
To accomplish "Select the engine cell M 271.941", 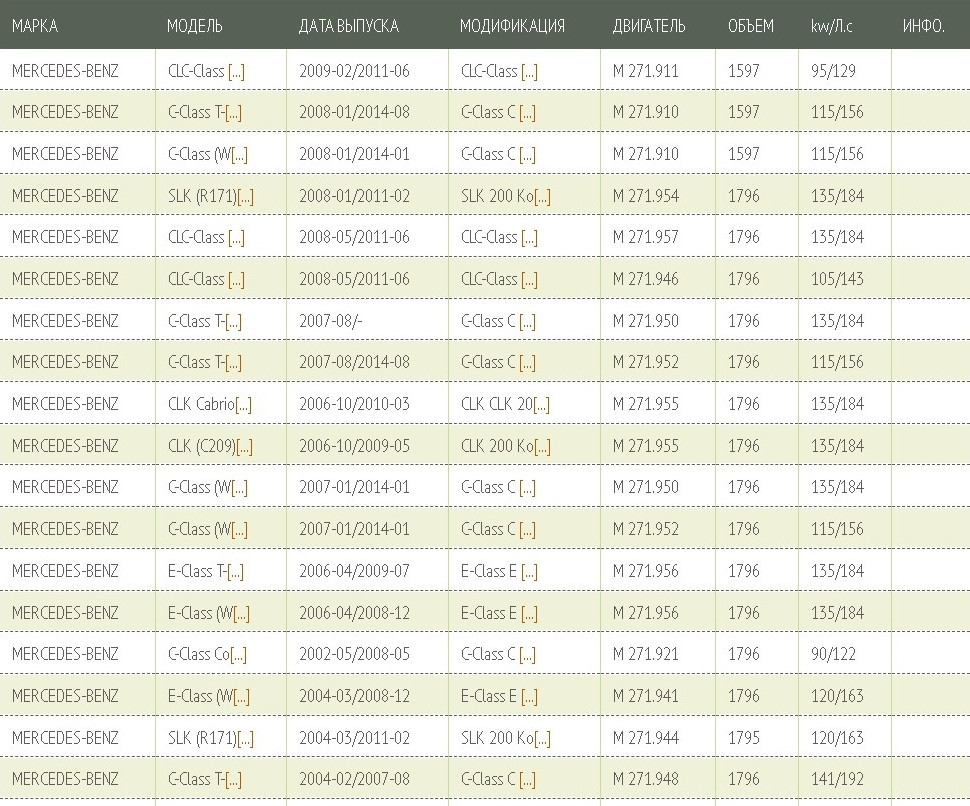I will pyautogui.click(x=645, y=696).
